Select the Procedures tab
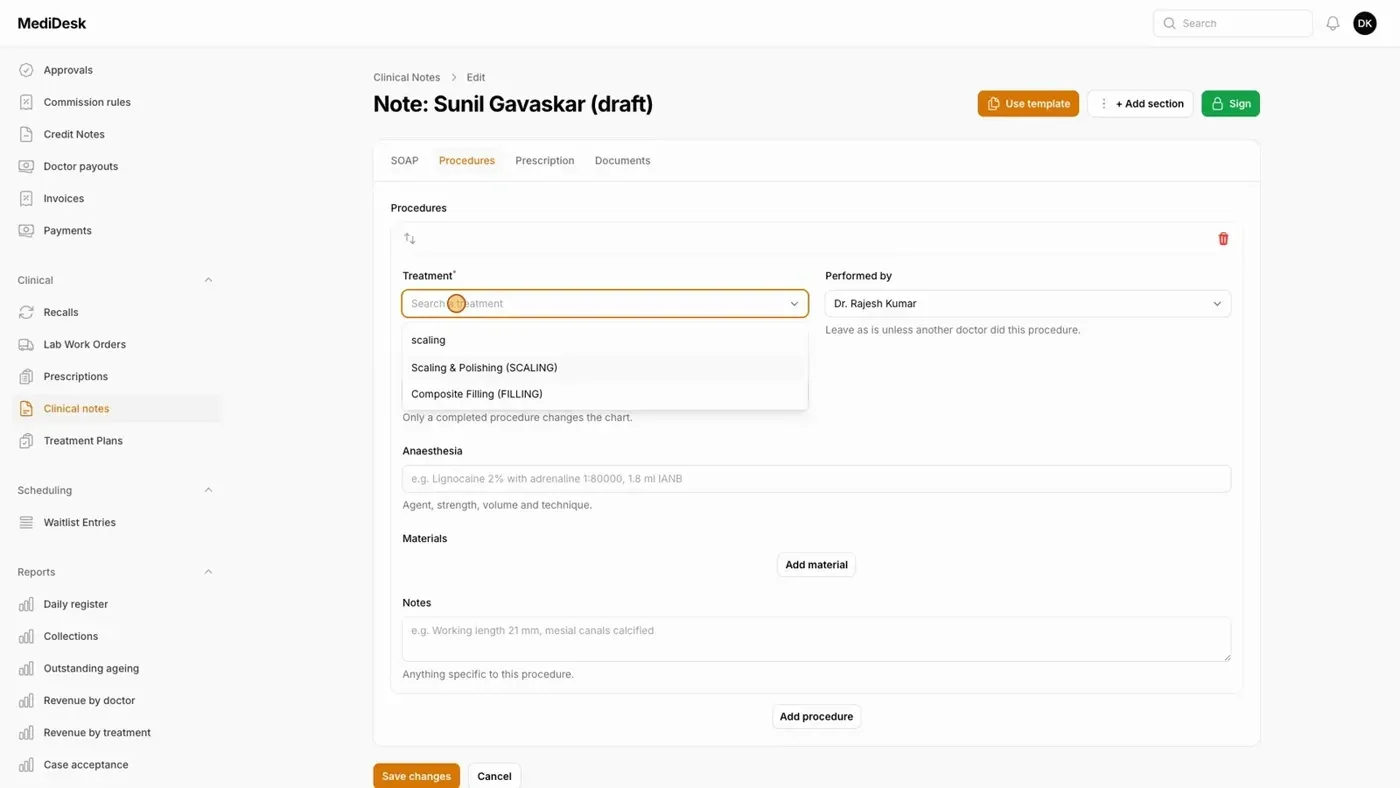This screenshot has width=1400, height=788. (467, 160)
